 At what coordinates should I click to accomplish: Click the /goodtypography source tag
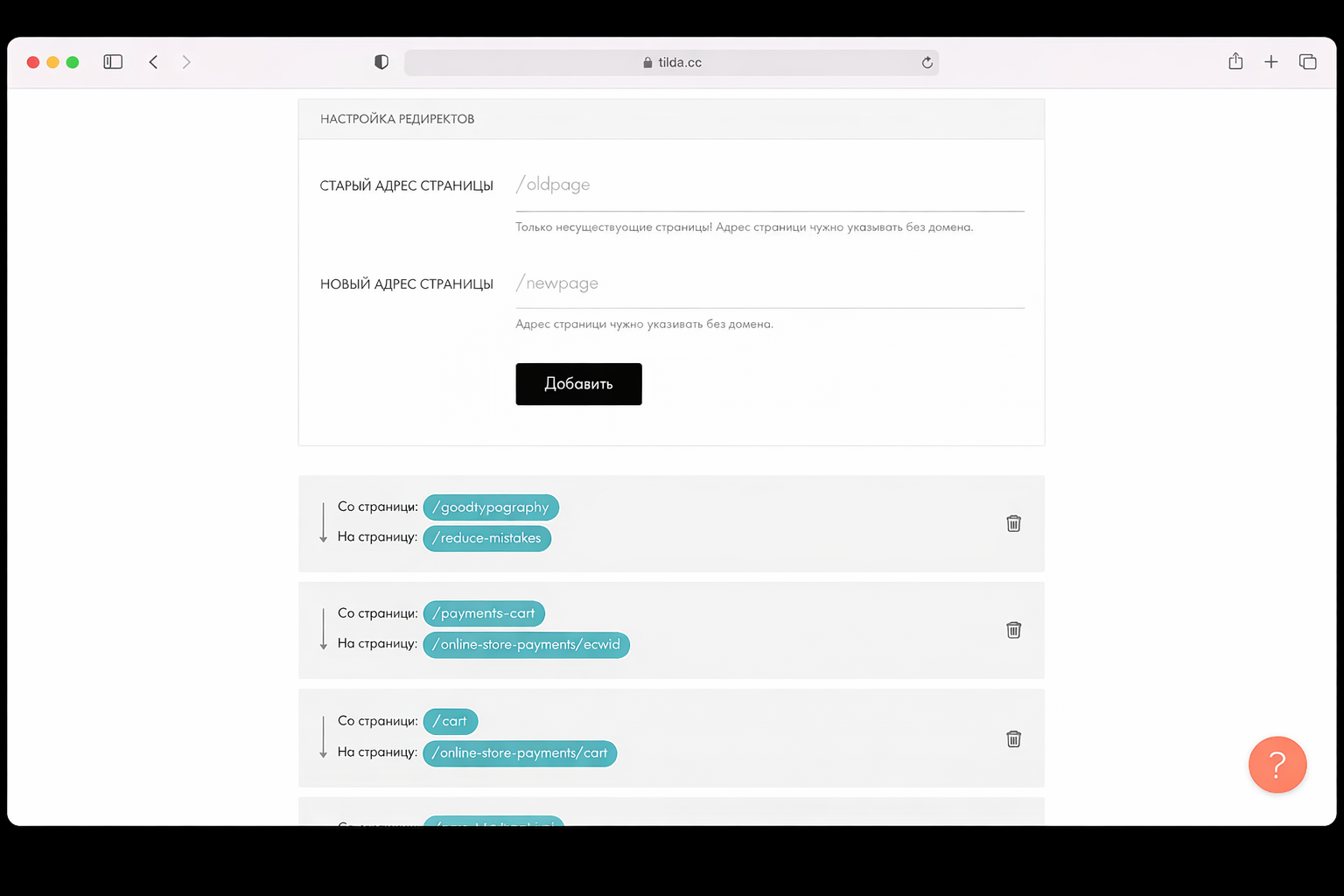[x=491, y=507]
